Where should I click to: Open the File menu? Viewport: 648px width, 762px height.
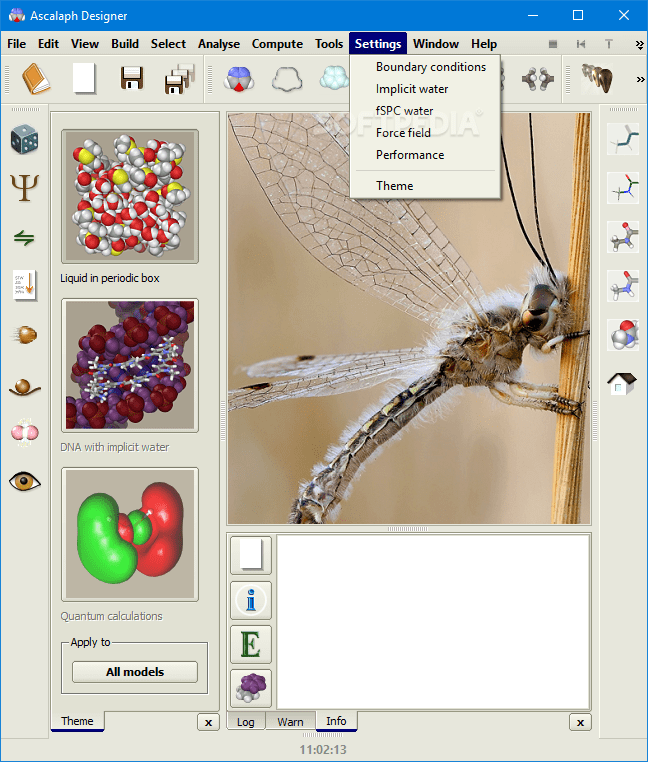17,44
